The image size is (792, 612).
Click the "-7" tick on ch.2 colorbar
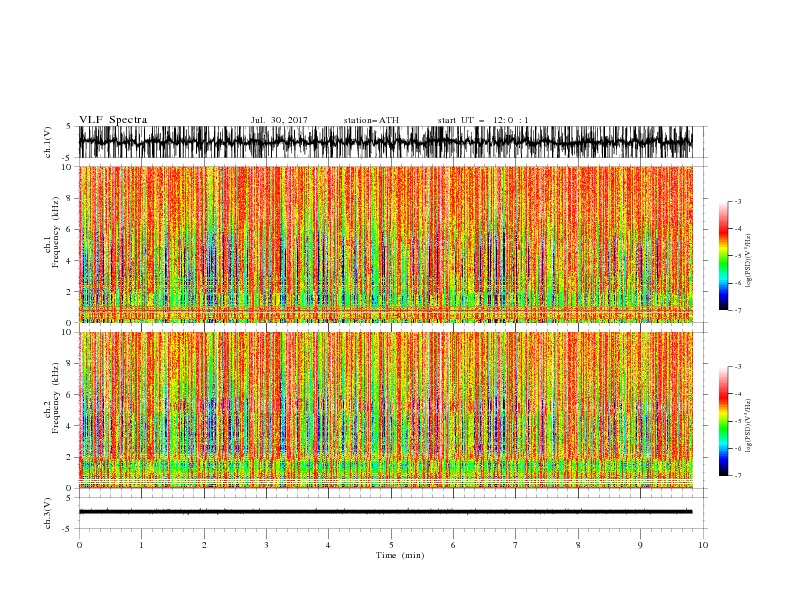[x=738, y=476]
